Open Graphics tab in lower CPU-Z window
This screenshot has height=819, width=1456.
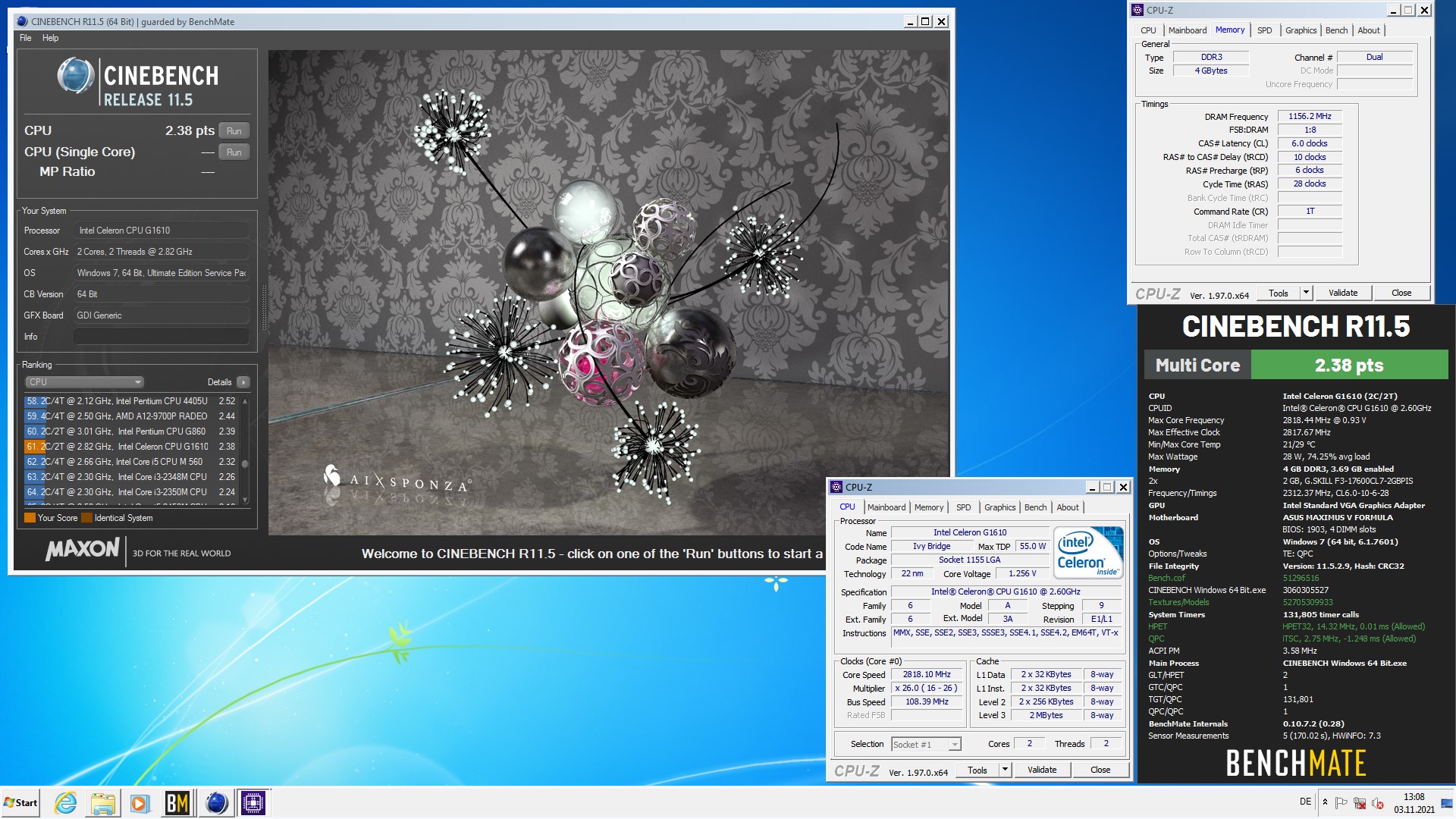point(999,507)
